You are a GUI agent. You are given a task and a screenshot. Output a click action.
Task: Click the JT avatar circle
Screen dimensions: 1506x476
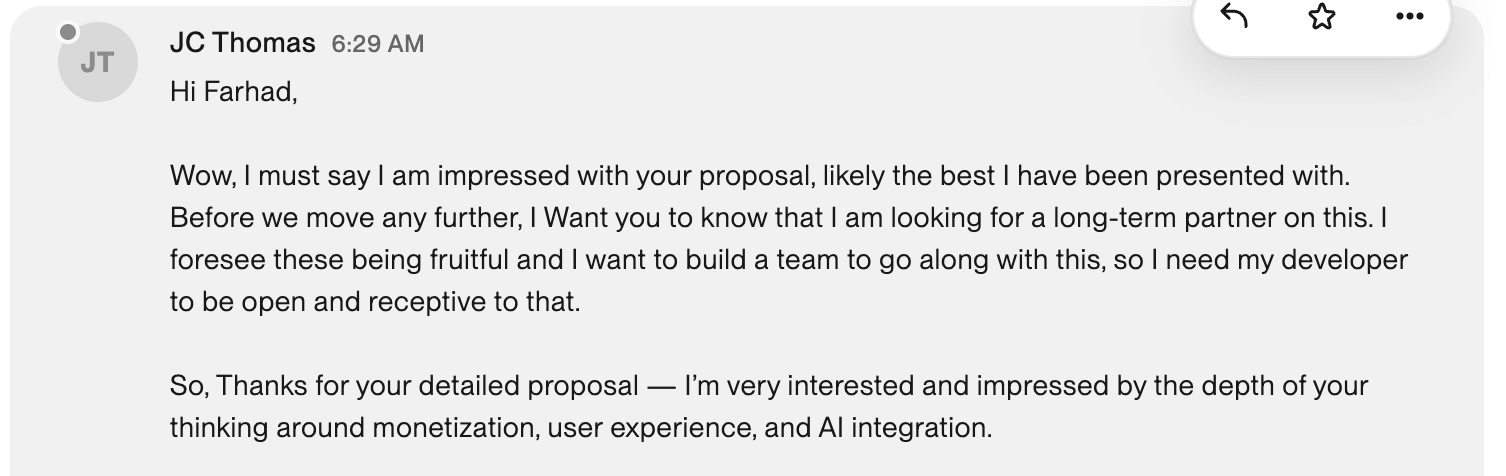coord(96,63)
